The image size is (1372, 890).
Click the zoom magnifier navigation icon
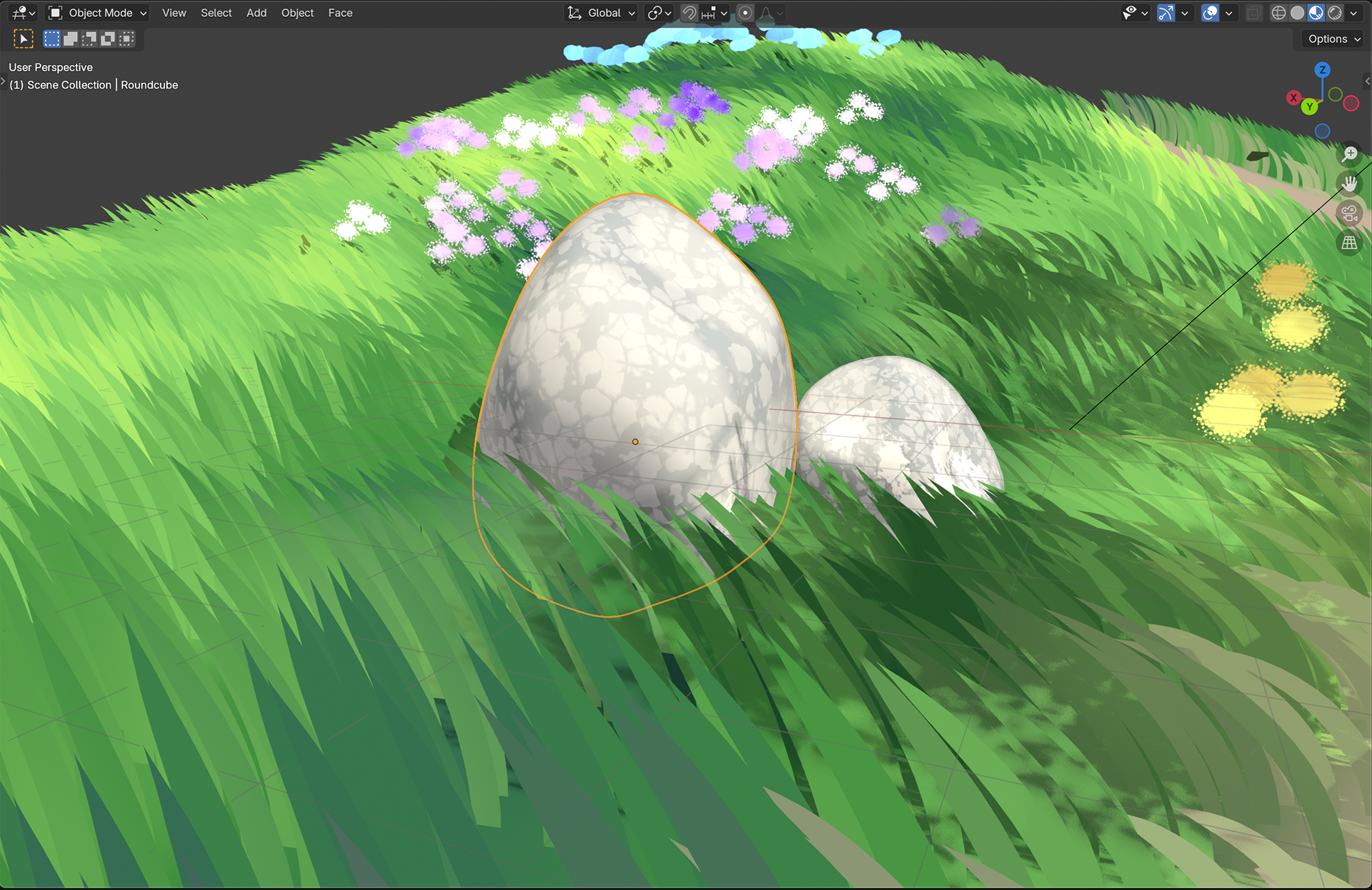[1349, 154]
